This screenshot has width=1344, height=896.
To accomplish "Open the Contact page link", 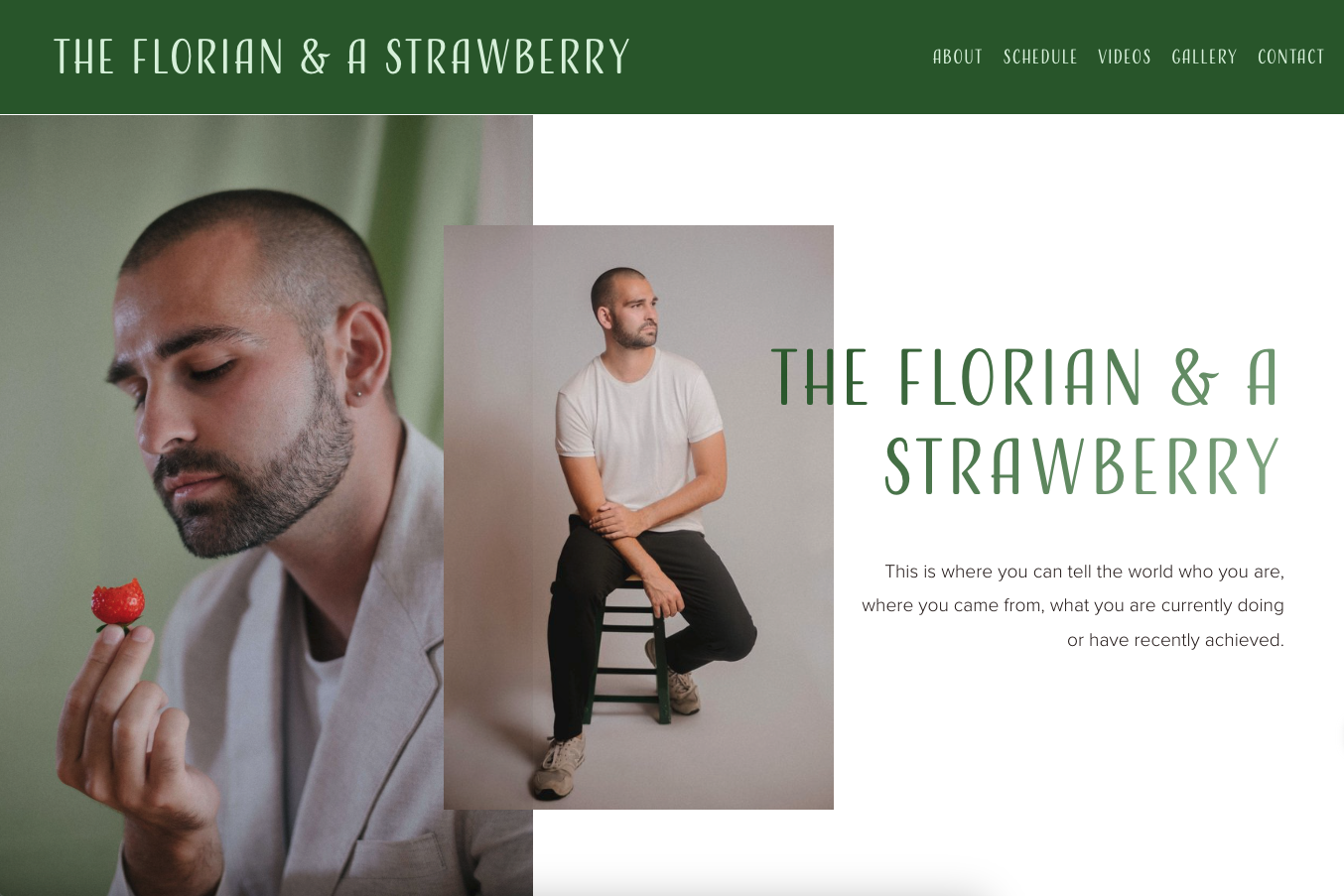I will coord(1290,57).
